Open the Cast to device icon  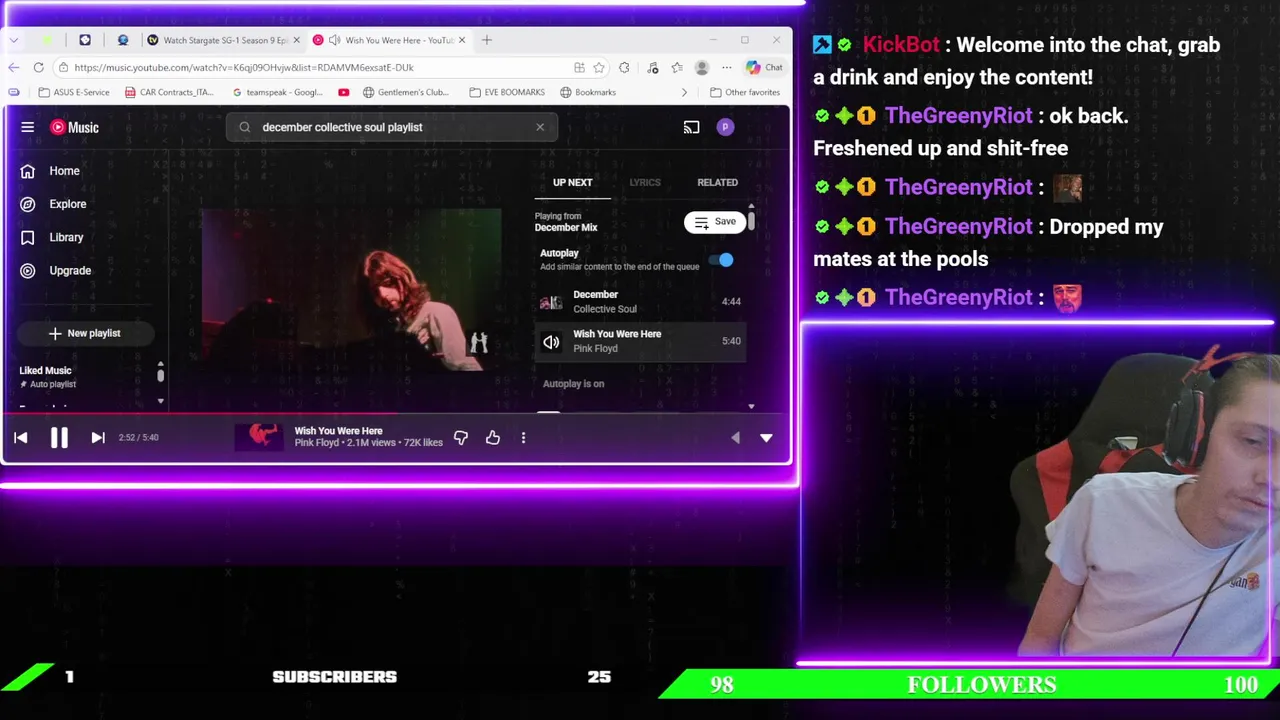[x=691, y=127]
